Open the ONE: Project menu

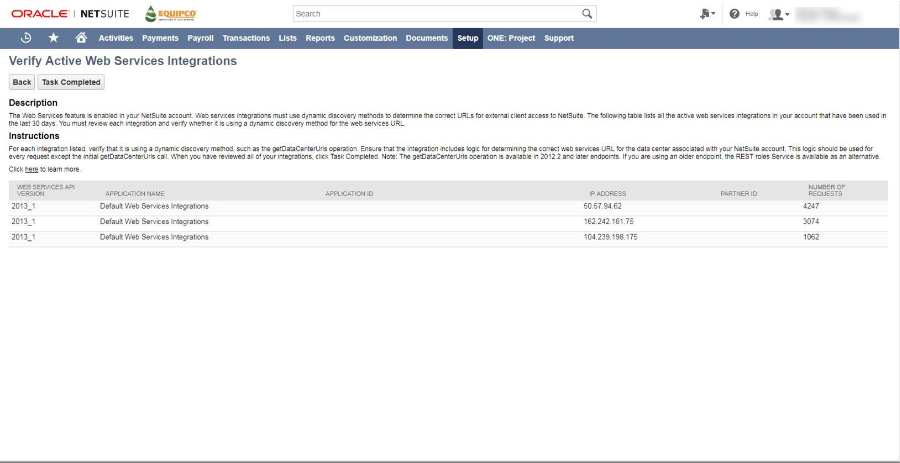(x=511, y=38)
